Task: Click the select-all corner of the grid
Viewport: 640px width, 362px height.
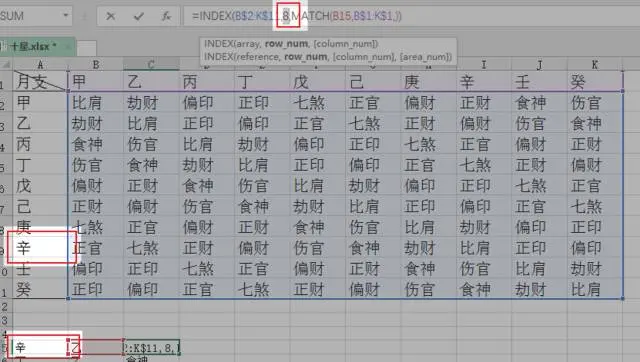Action: [7, 64]
